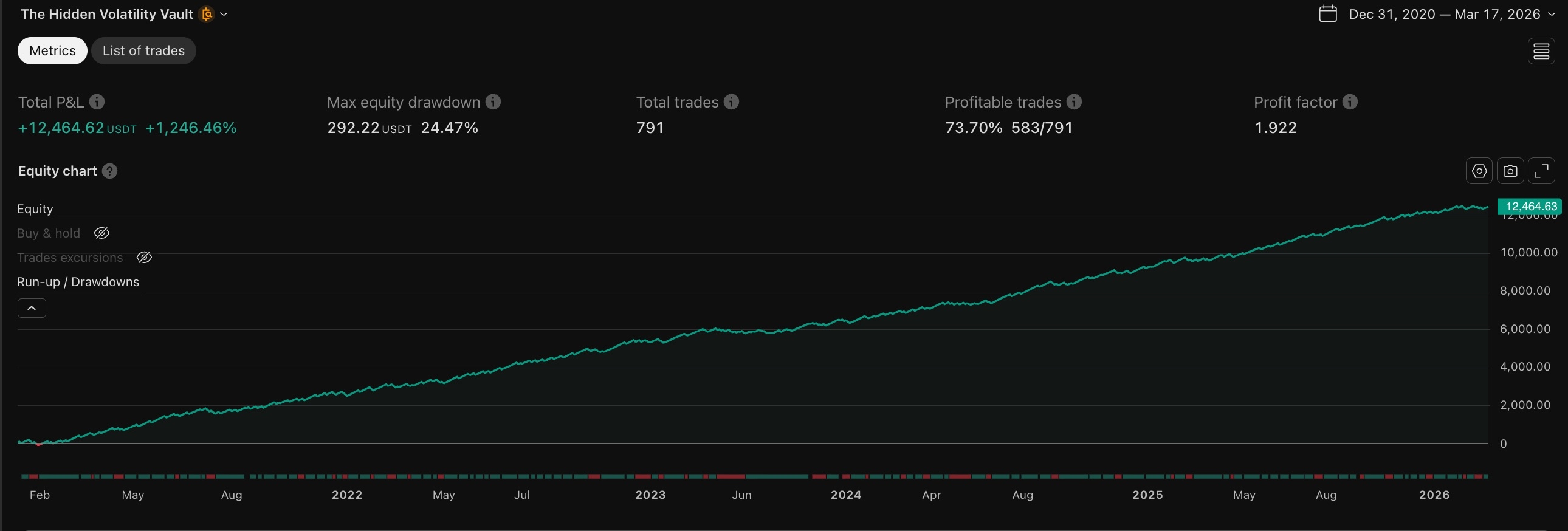This screenshot has height=531, width=1568.
Task: Click the 2024 label on time axis
Action: pos(845,495)
